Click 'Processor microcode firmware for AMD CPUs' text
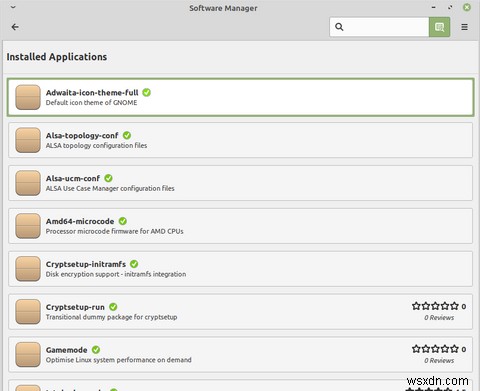 (115, 231)
